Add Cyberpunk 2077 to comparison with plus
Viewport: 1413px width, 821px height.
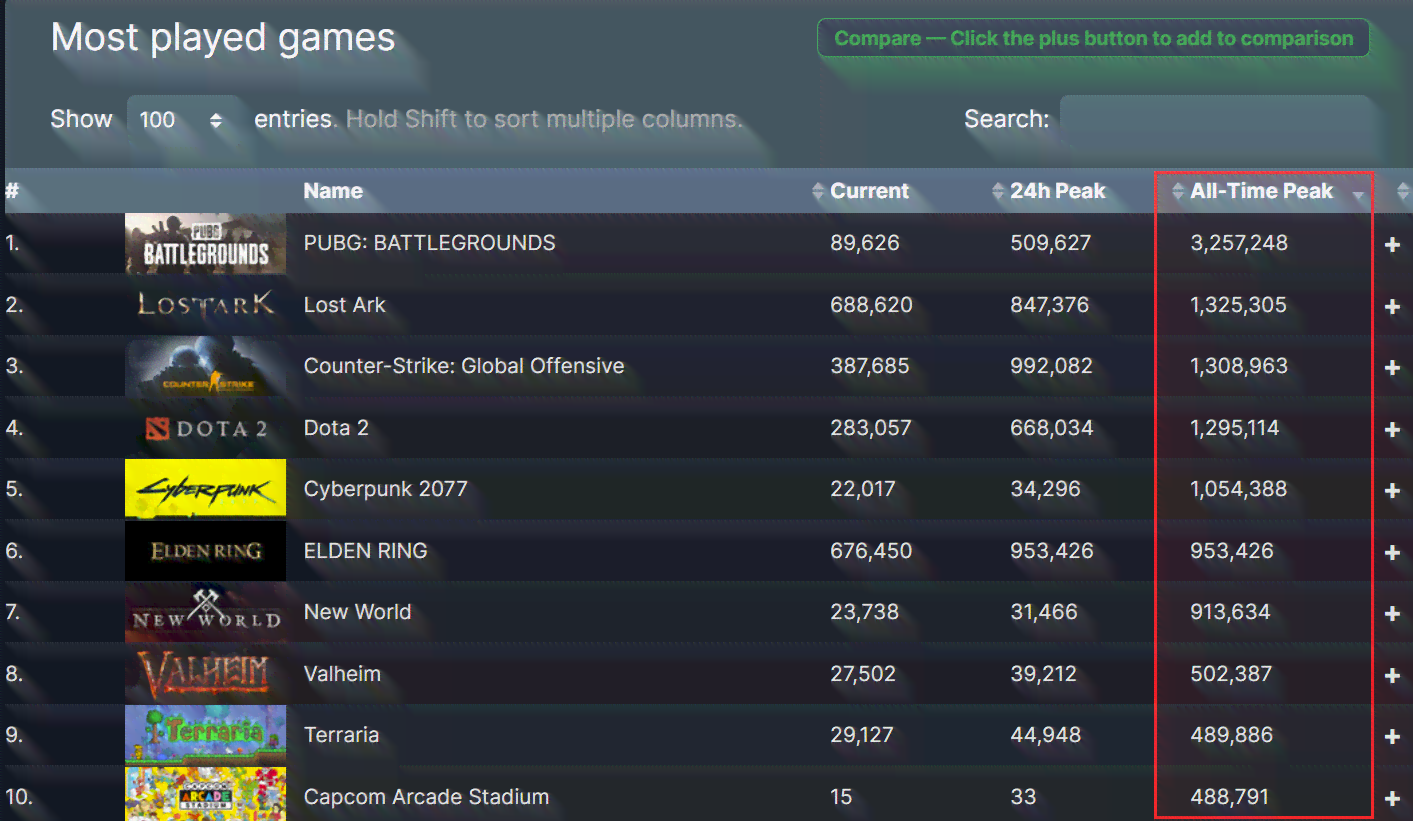coord(1392,490)
